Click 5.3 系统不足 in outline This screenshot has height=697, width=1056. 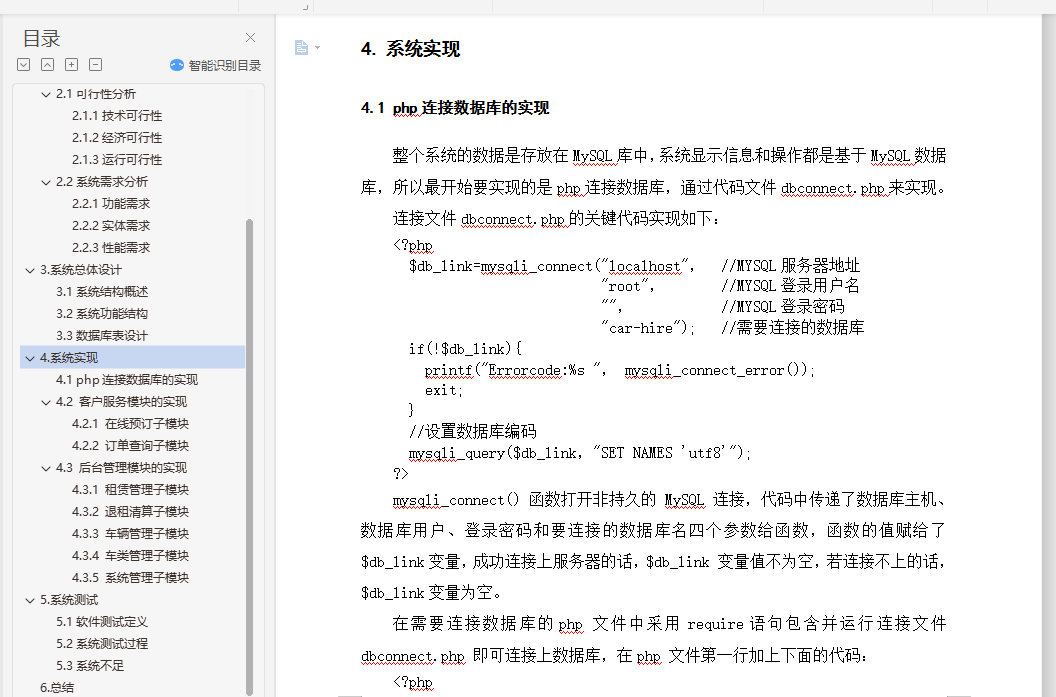[90, 666]
